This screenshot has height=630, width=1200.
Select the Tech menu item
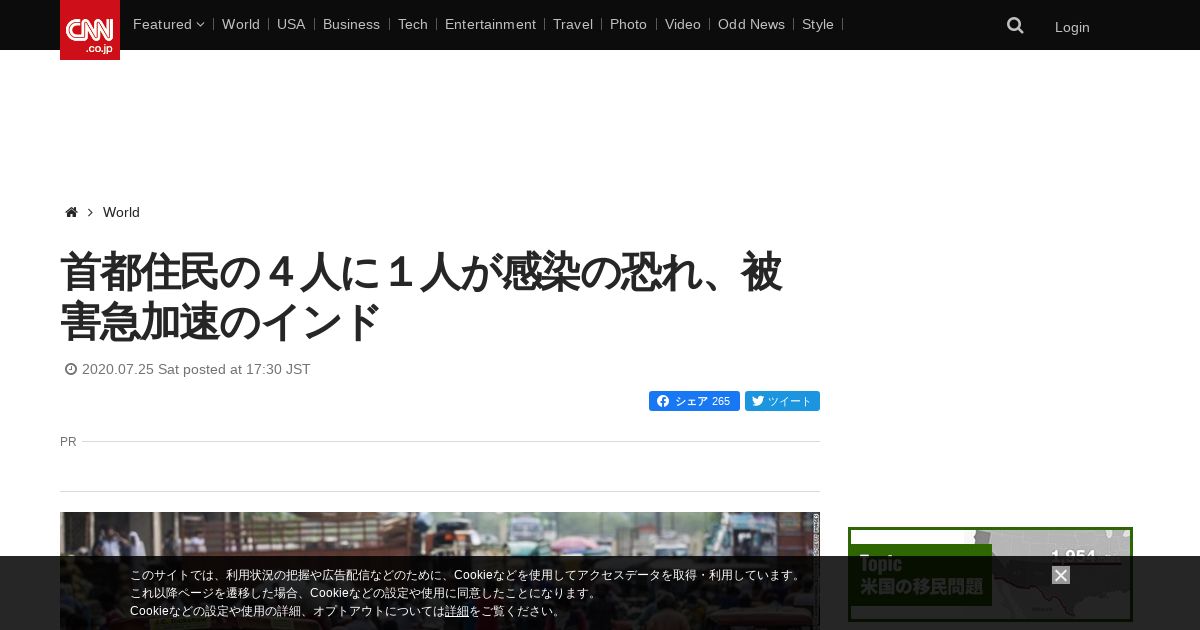[x=412, y=24]
